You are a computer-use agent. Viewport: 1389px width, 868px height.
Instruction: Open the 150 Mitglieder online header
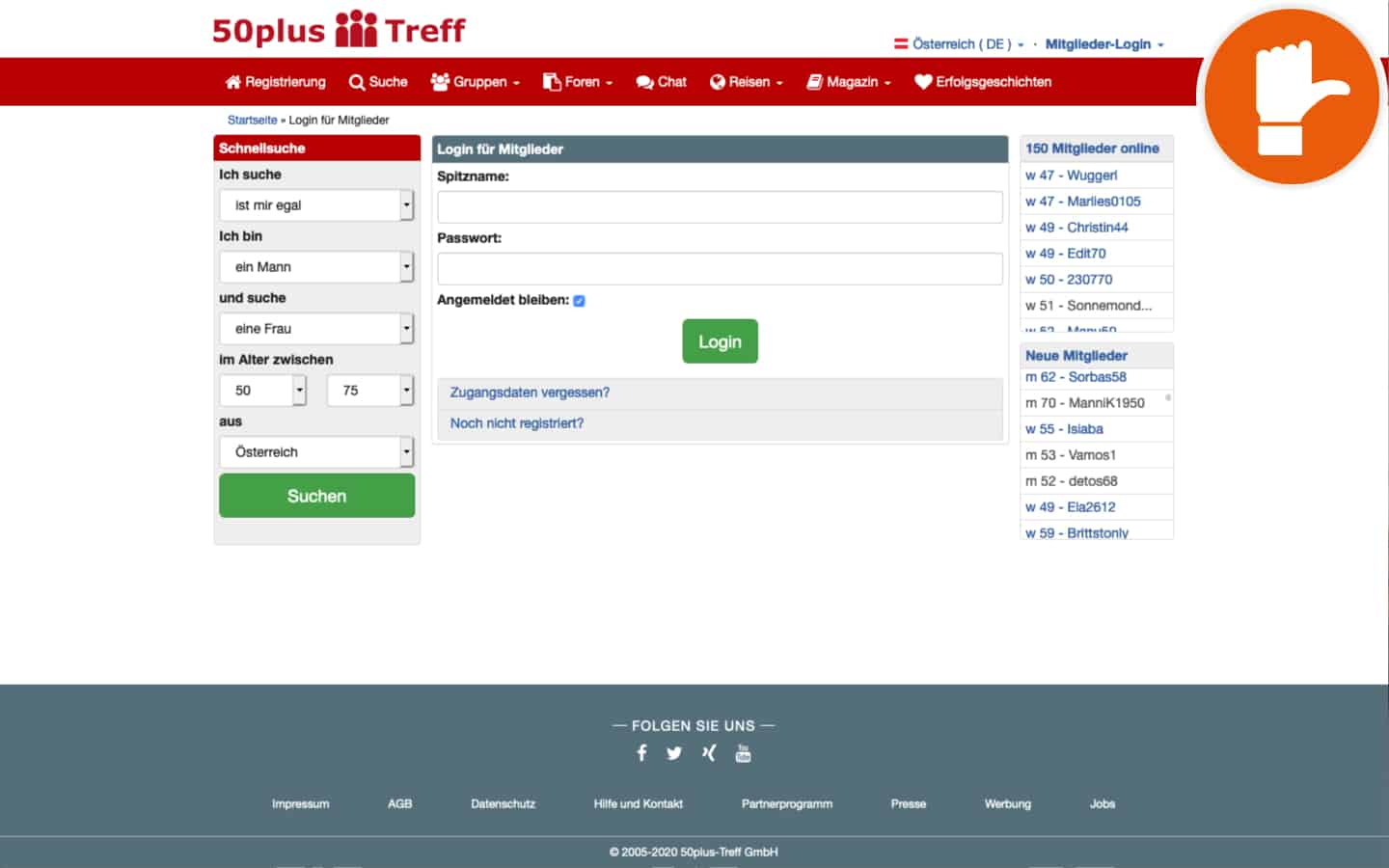coord(1092,149)
